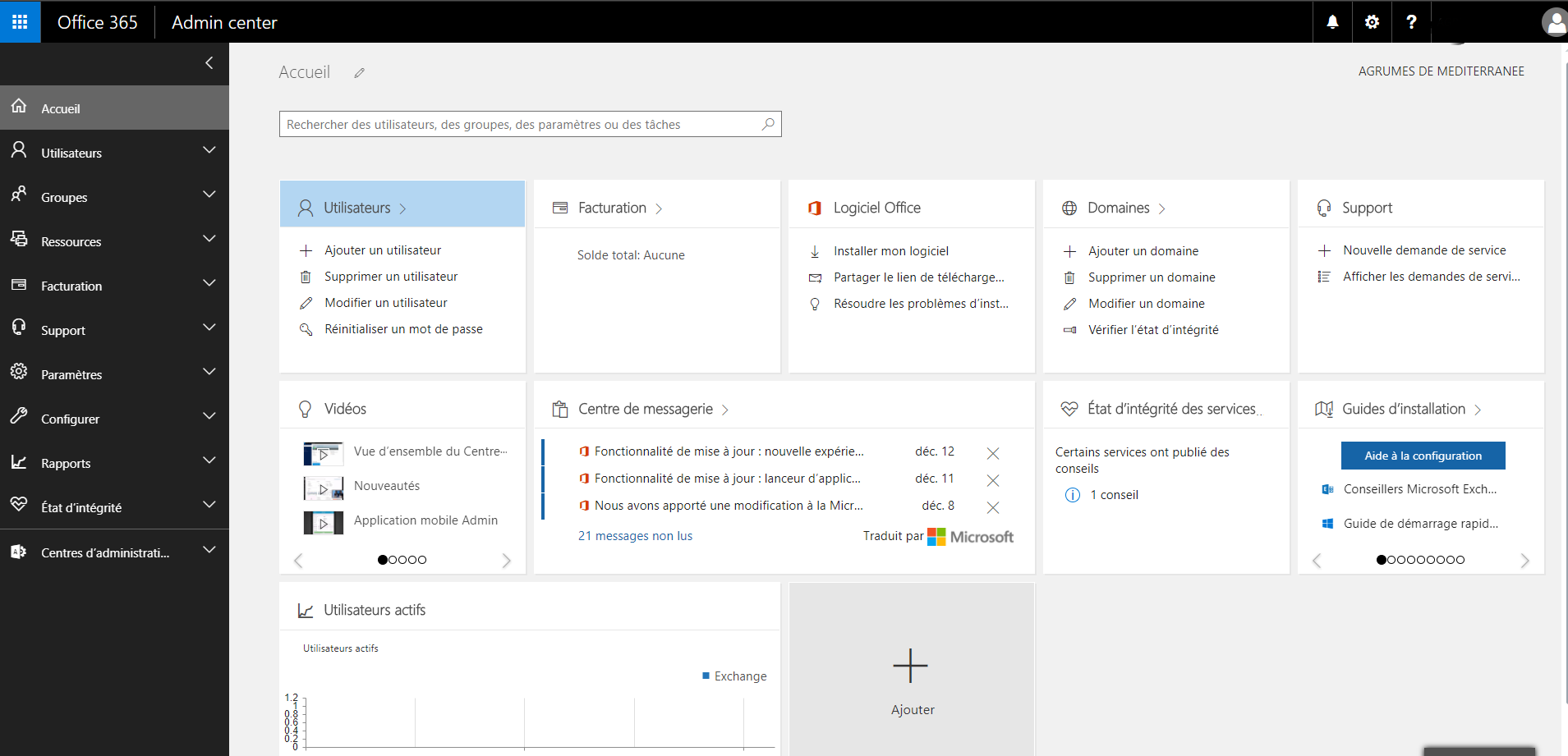The height and width of the screenshot is (756, 1568).
Task: Click the Office logo in Logiciel Office card
Action: (815, 208)
